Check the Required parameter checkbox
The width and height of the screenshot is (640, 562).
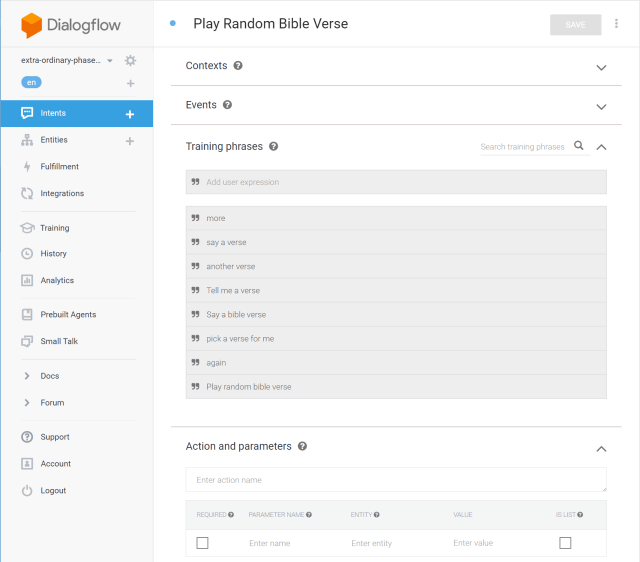203,543
